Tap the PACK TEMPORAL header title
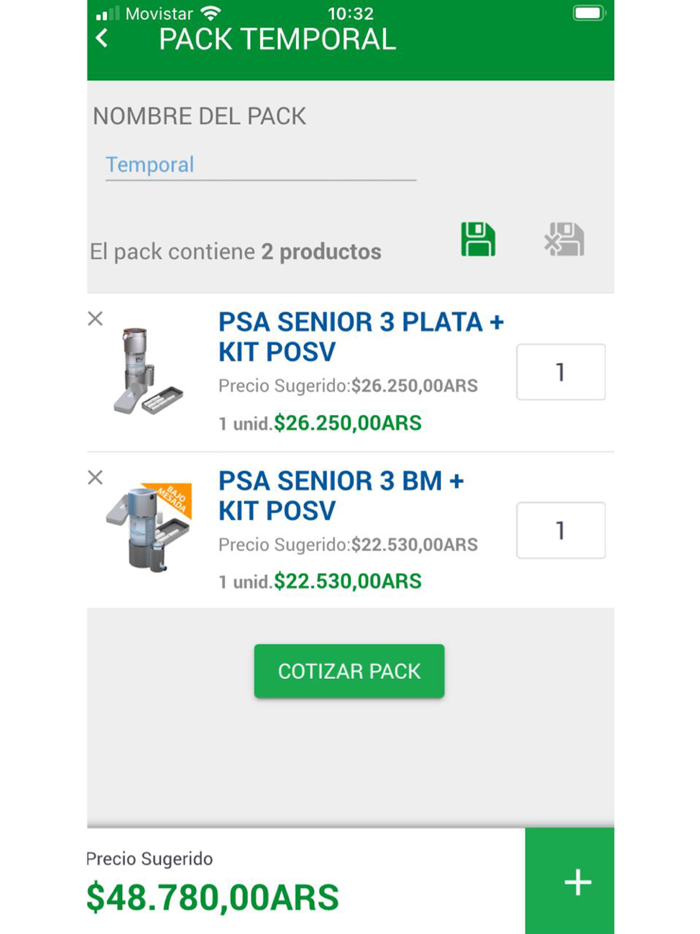This screenshot has width=700, height=934. (276, 40)
